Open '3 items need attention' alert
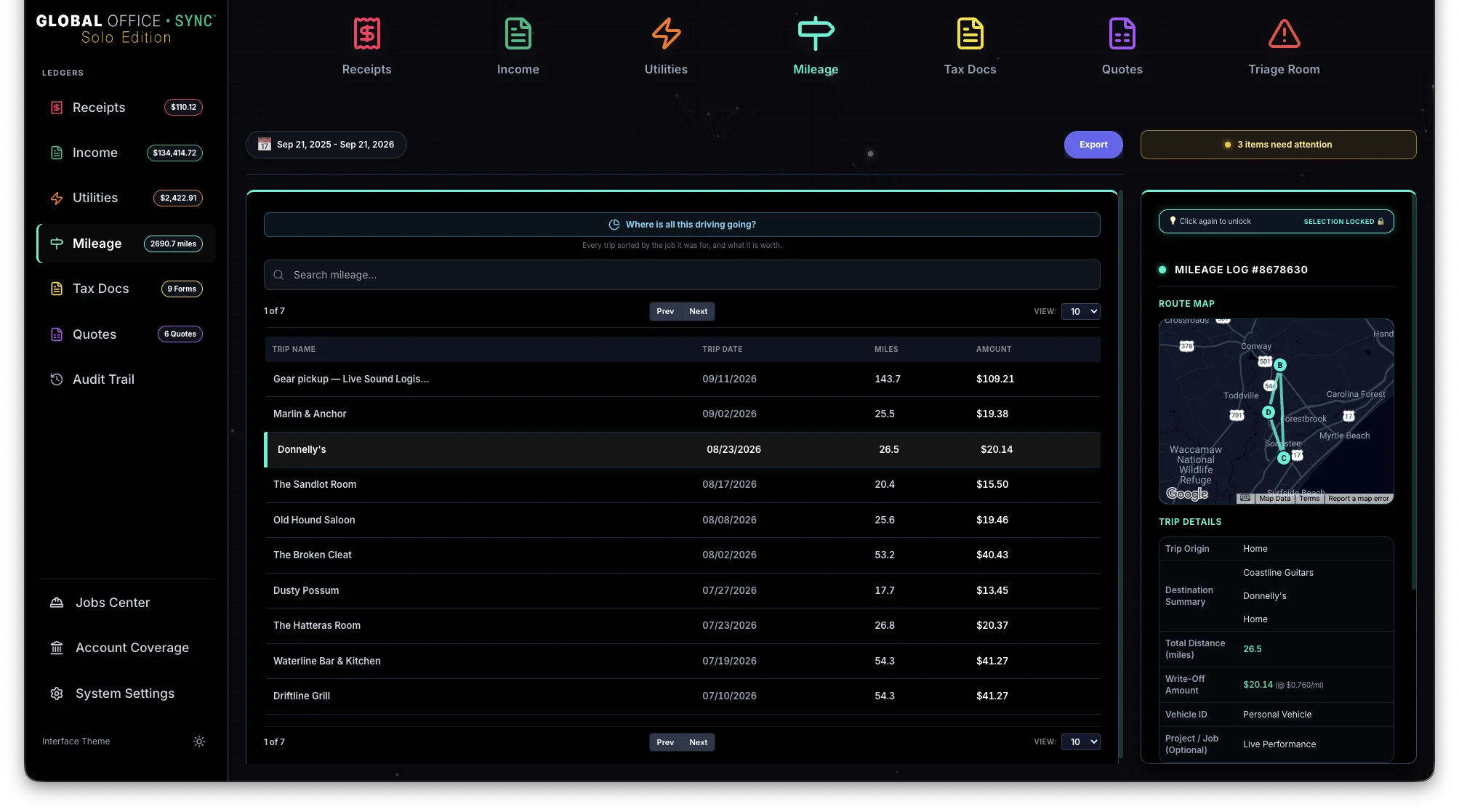Image resolution: width=1459 pixels, height=812 pixels. click(x=1278, y=145)
